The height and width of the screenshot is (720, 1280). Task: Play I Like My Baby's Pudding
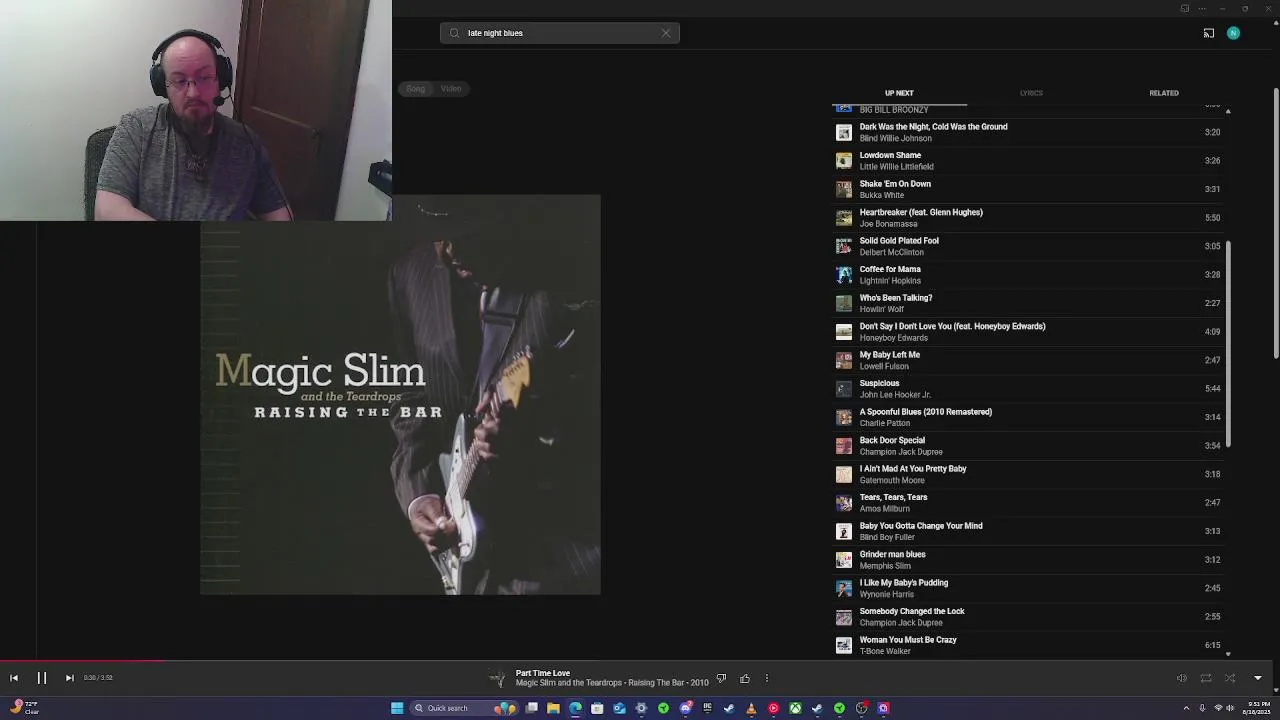pyautogui.click(x=1028, y=588)
